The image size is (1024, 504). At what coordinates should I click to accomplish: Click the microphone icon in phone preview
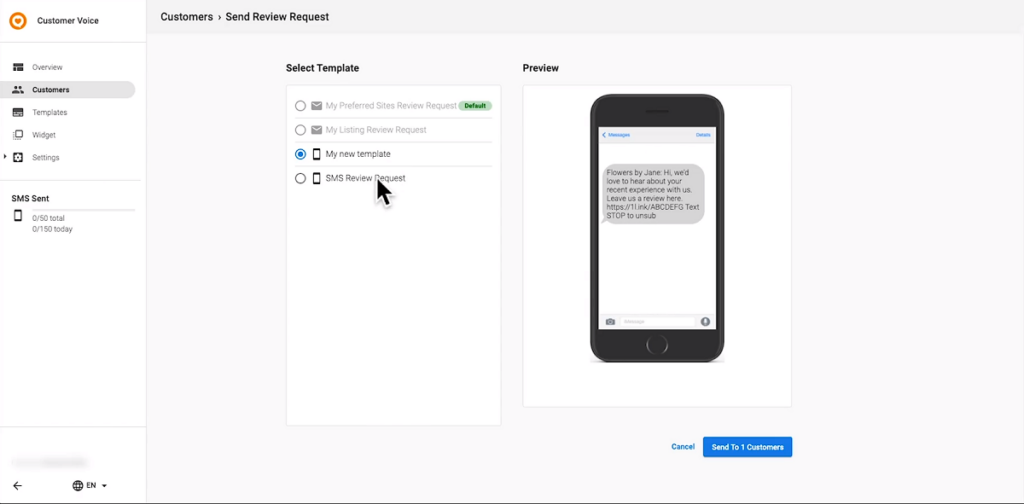[x=705, y=322]
